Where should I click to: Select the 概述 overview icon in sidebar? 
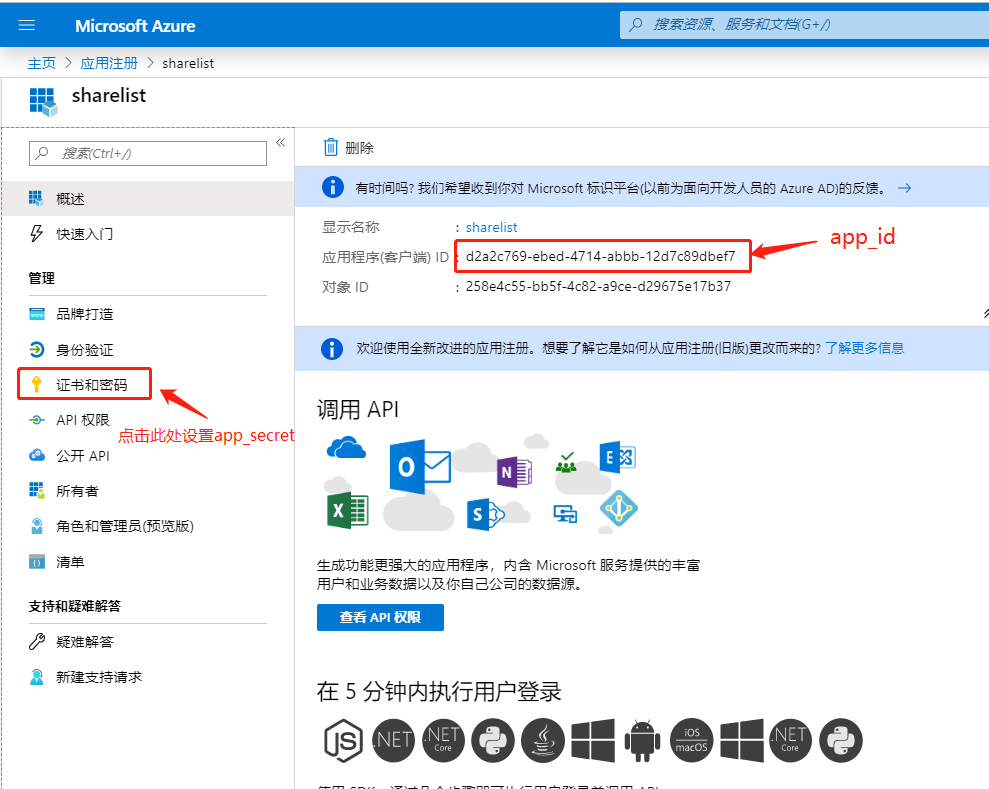(34, 197)
